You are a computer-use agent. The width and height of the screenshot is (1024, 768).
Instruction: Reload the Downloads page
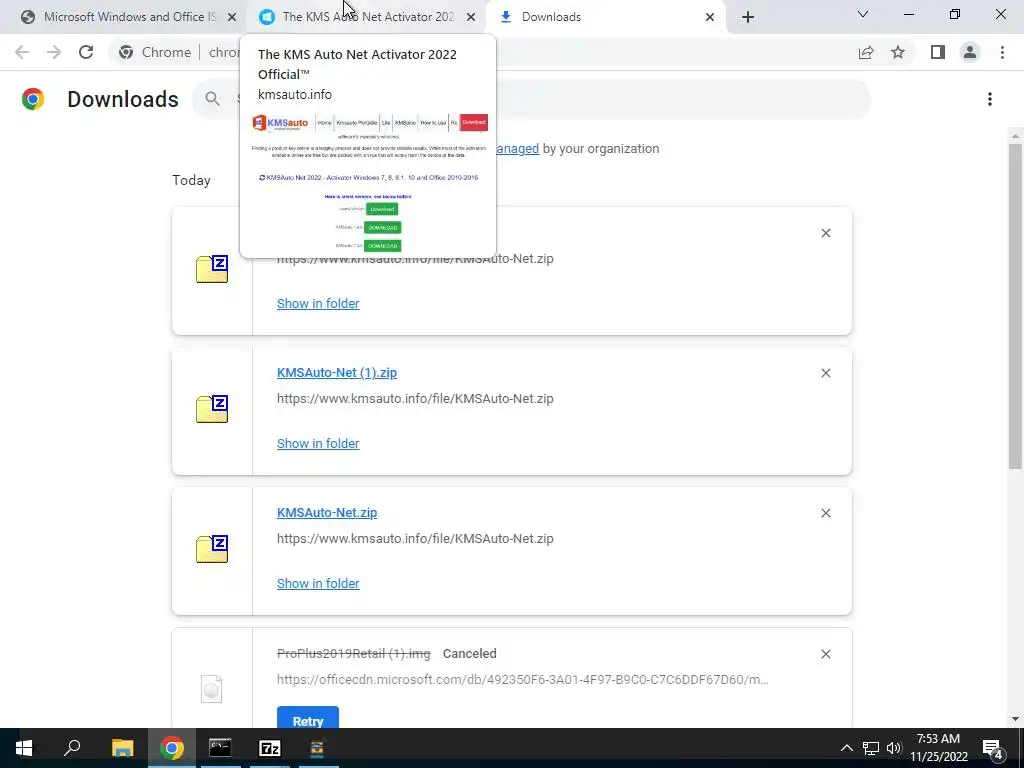(x=86, y=52)
